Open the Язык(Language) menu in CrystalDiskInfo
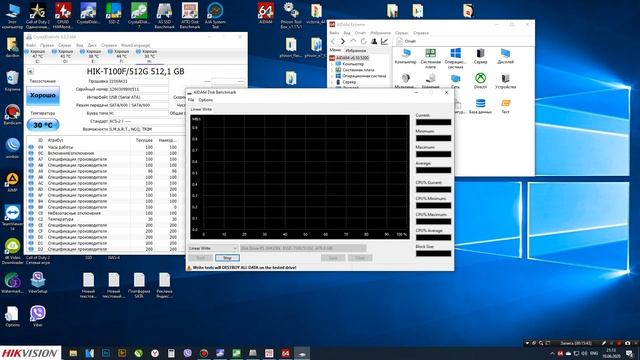This screenshot has height=360, width=640. [x=136, y=45]
